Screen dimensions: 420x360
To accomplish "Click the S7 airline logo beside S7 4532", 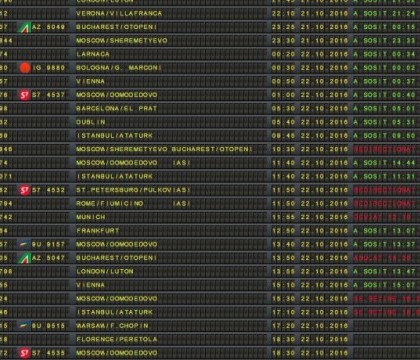I will 24,190.
